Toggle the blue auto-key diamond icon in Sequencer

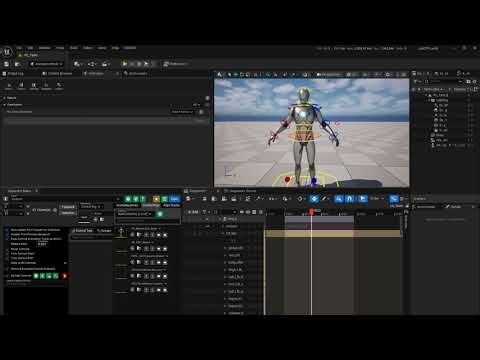click(x=314, y=199)
